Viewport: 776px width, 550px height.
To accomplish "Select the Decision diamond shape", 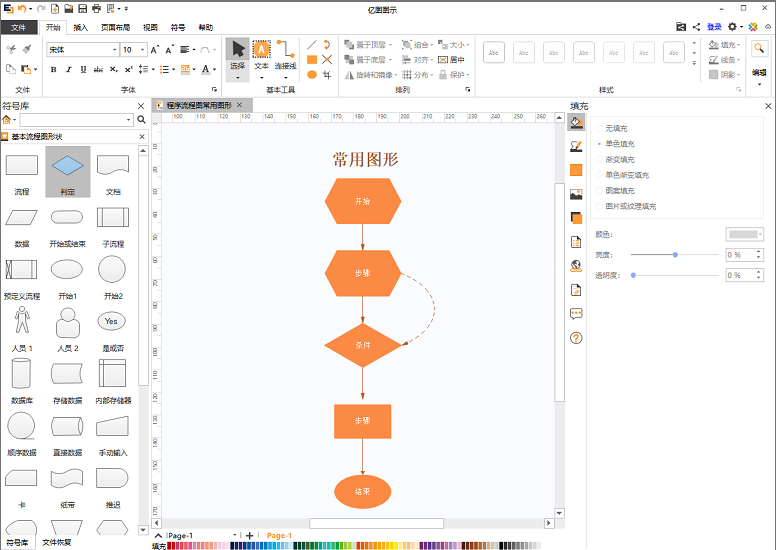I will click(x=68, y=171).
